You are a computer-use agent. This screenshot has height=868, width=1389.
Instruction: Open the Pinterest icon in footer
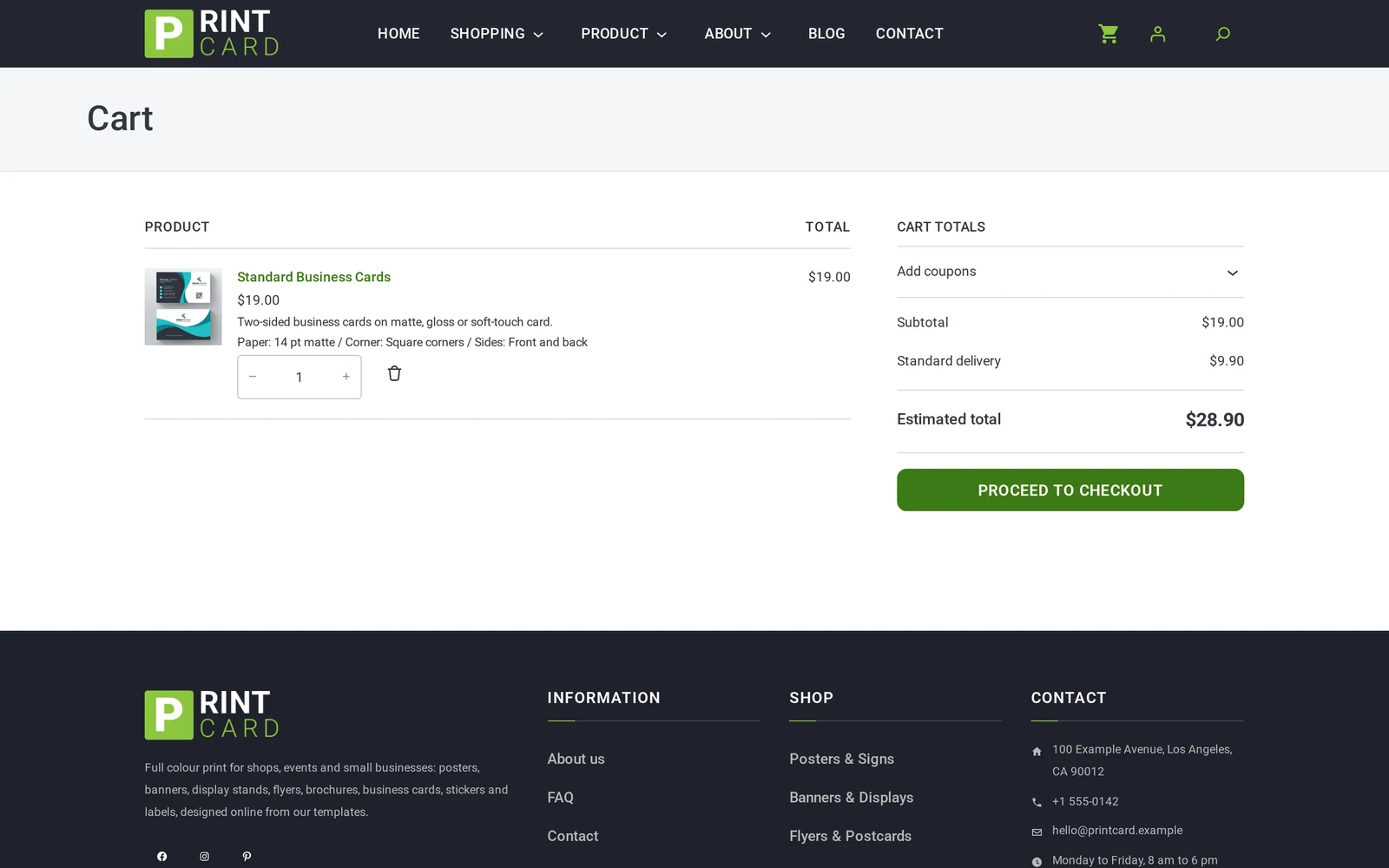coord(247,857)
